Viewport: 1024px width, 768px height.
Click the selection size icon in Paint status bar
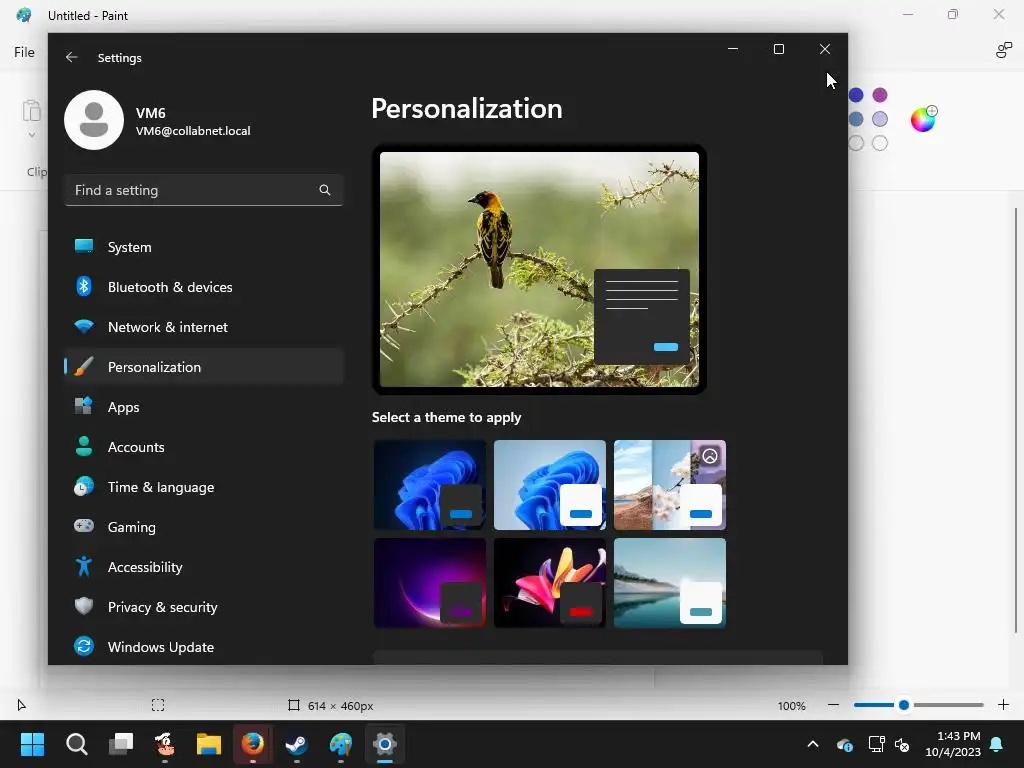[158, 705]
